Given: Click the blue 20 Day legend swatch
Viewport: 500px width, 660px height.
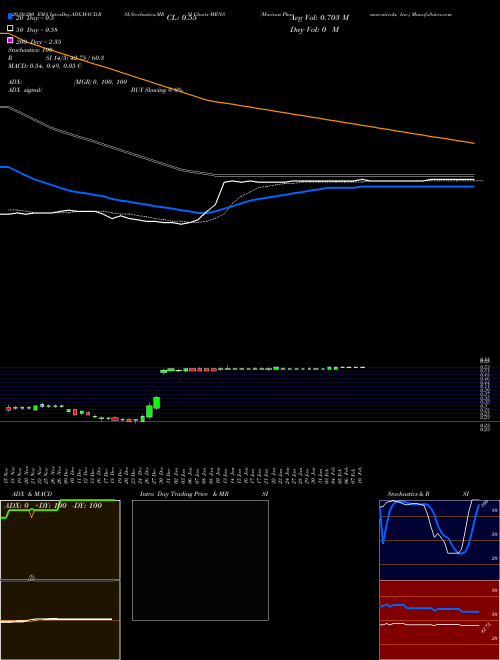Looking at the screenshot, I should [x=11, y=17].
